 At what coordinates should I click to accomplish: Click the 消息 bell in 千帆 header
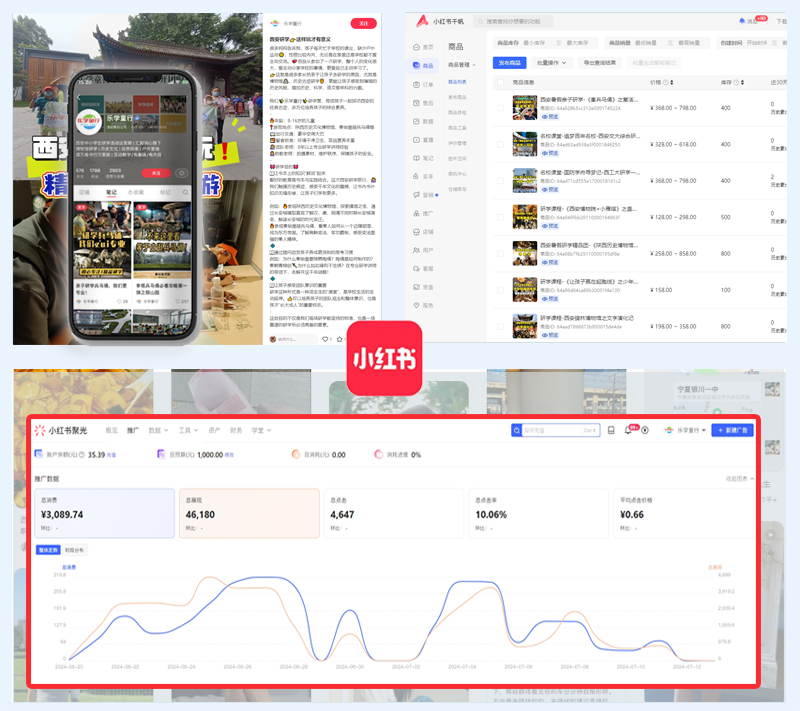(742, 21)
